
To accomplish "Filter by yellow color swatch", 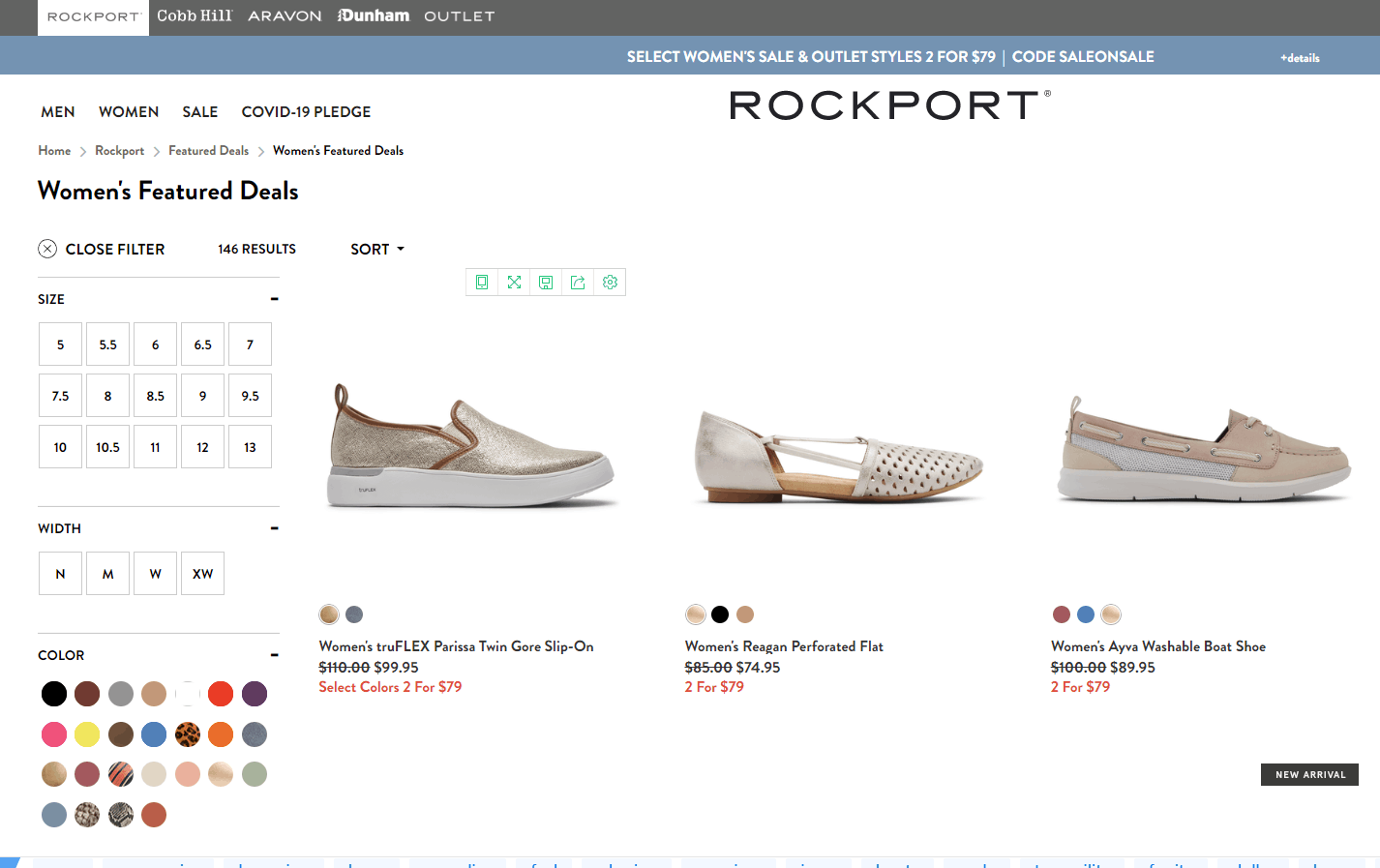I will pos(87,734).
